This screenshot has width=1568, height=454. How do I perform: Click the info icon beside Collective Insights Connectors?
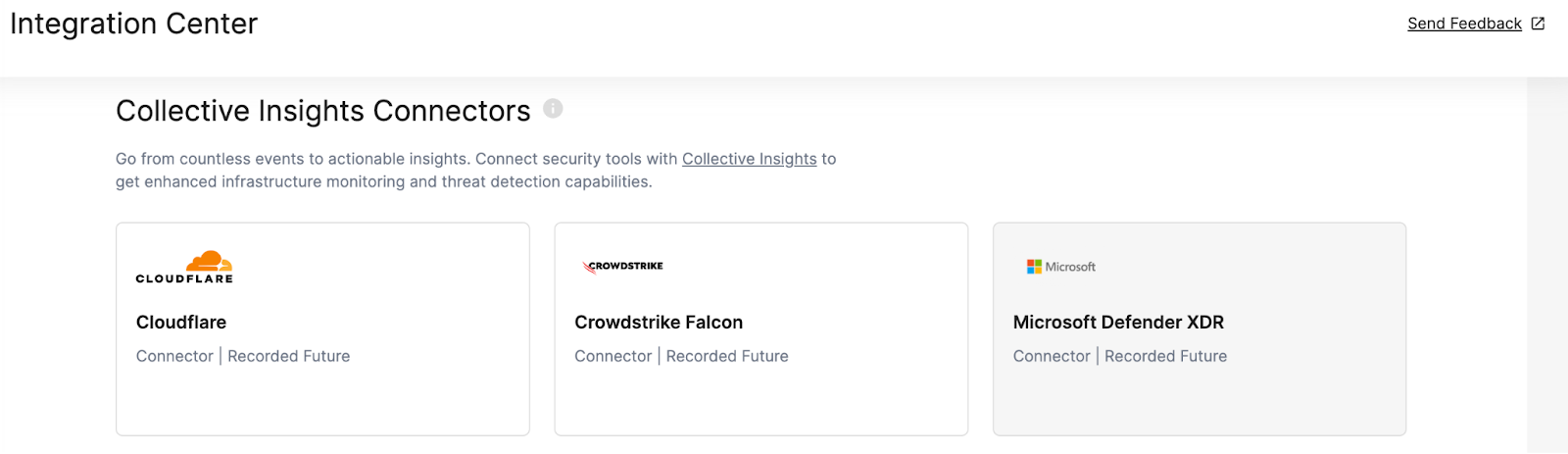[553, 109]
